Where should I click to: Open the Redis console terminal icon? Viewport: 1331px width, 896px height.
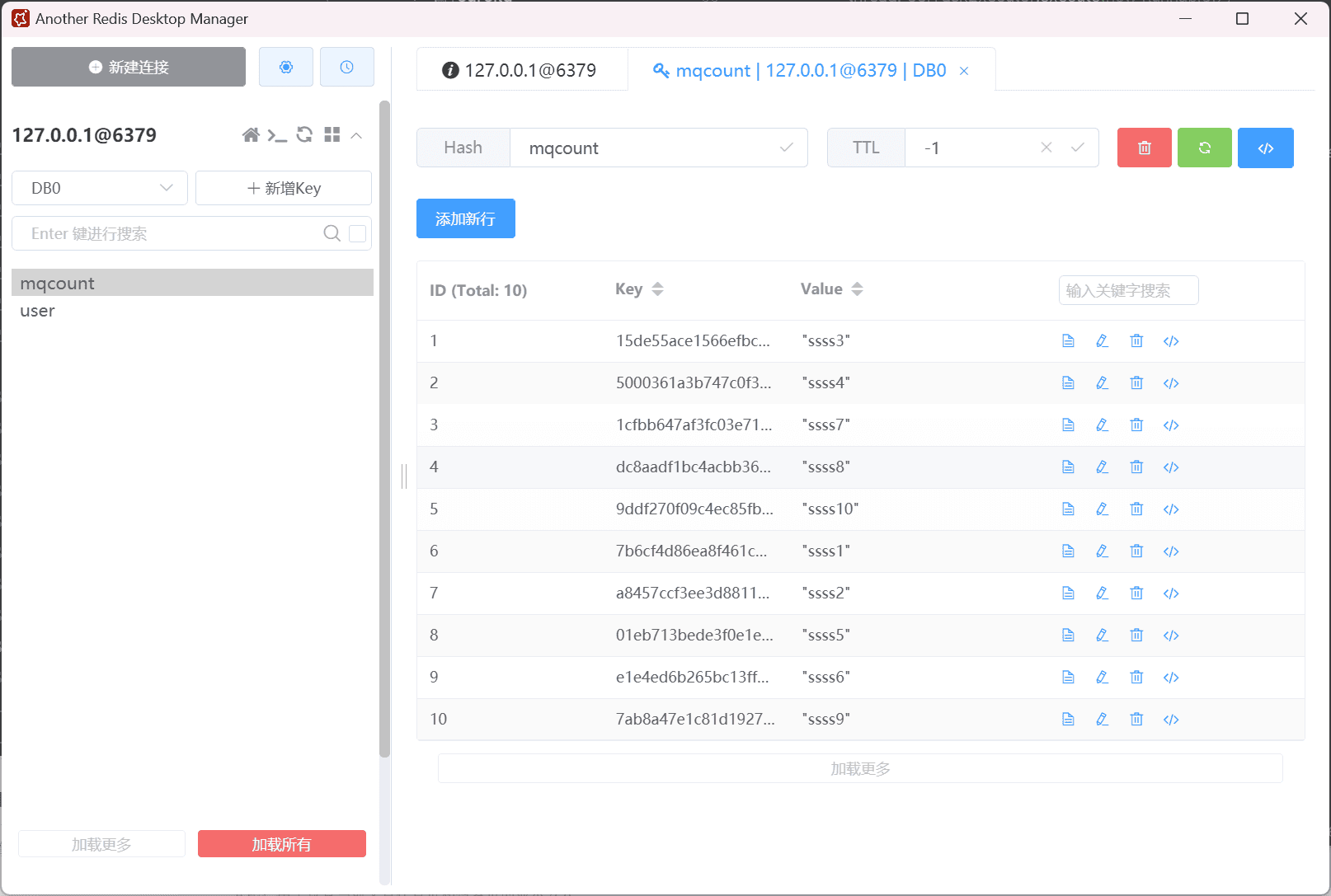[x=277, y=135]
